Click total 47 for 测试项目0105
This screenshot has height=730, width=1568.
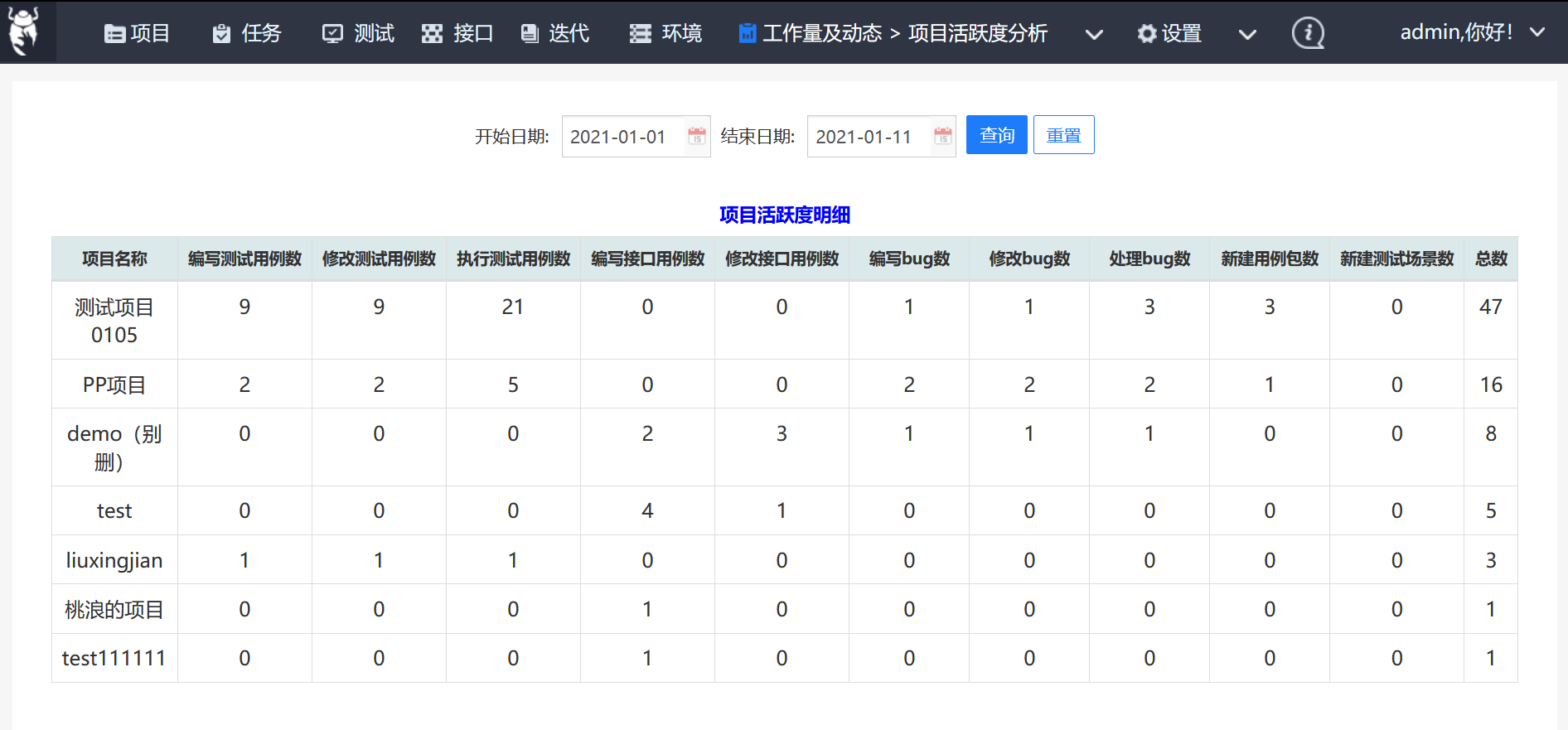tap(1491, 307)
